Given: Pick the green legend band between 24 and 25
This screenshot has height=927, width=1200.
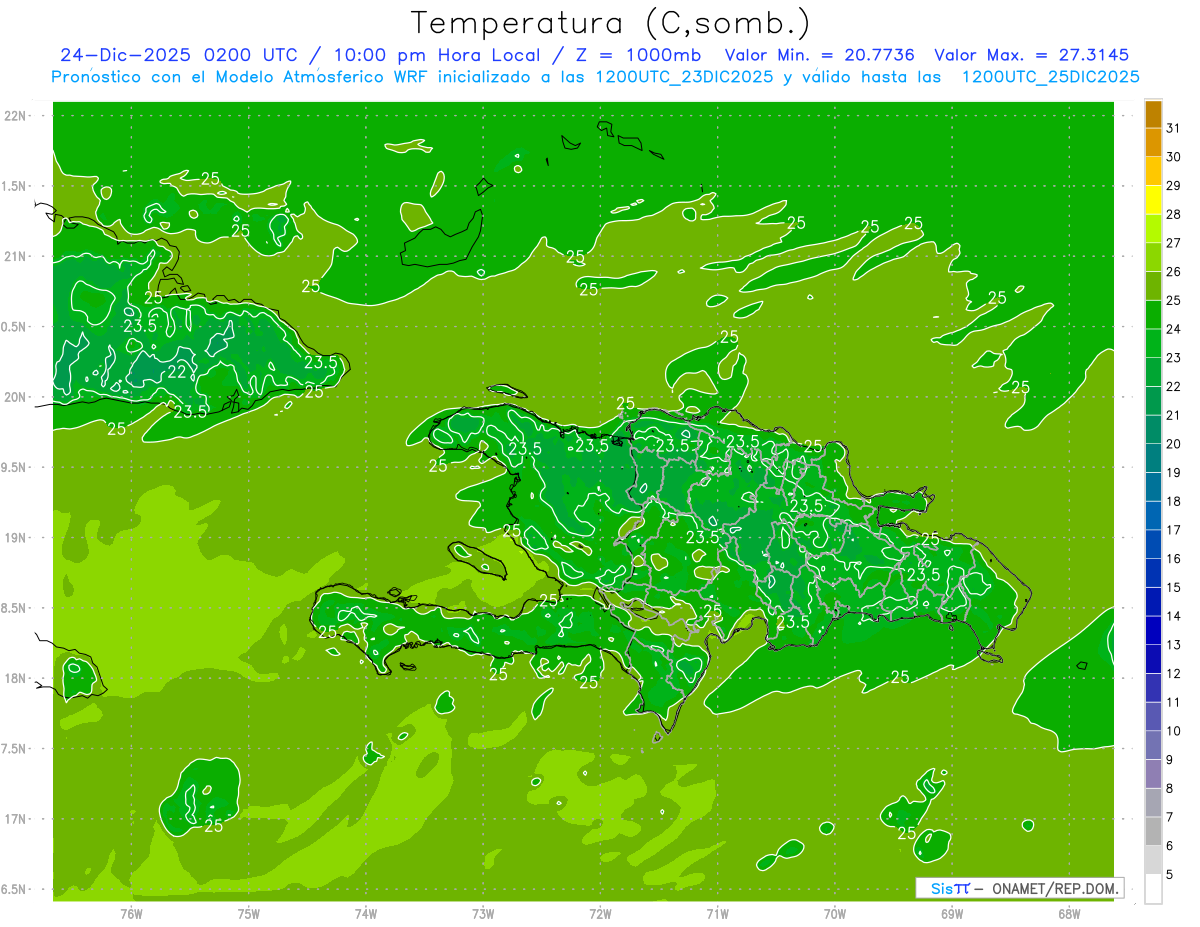Looking at the screenshot, I should [x=1153, y=315].
